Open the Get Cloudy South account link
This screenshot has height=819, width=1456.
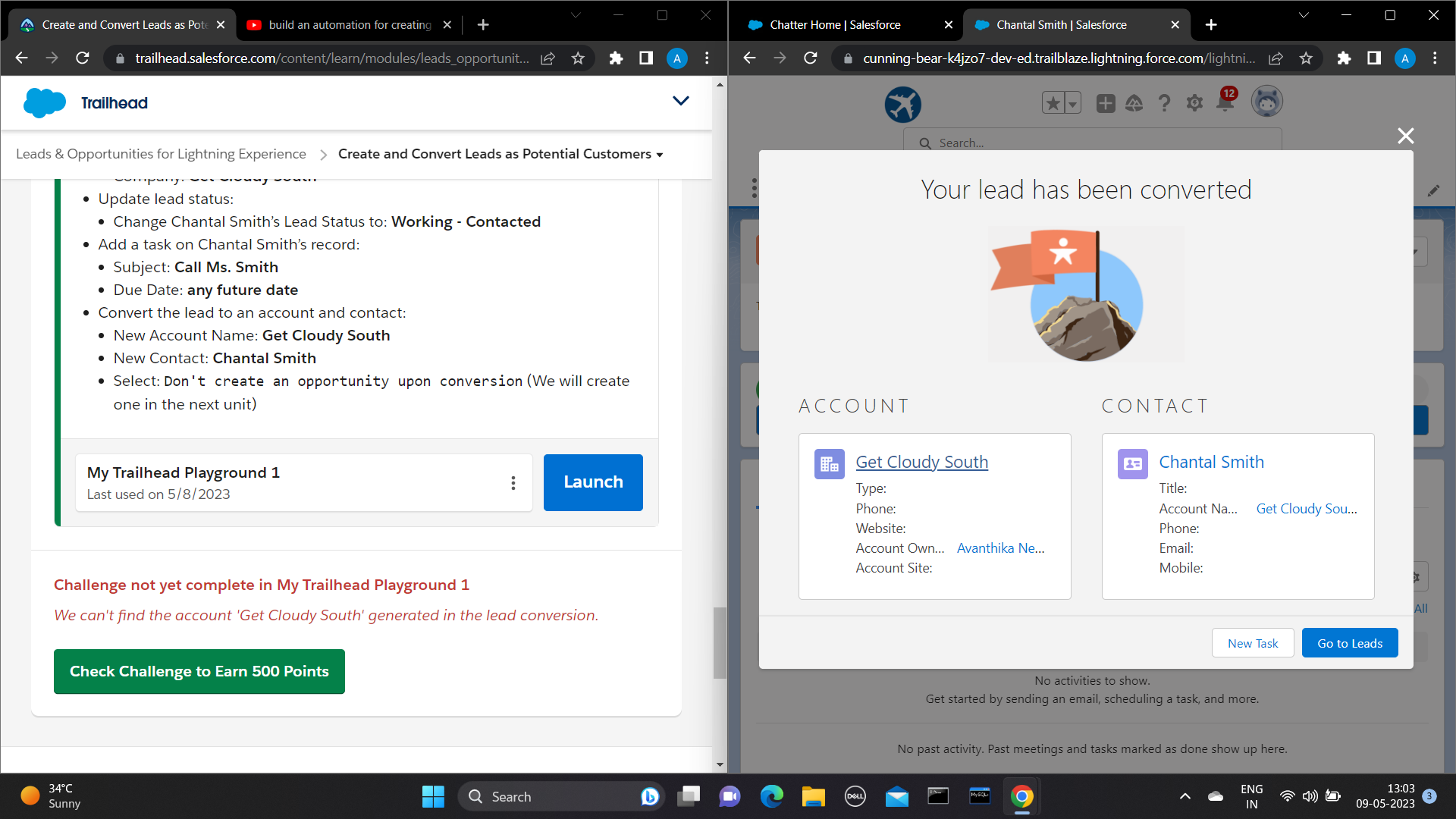[921, 462]
